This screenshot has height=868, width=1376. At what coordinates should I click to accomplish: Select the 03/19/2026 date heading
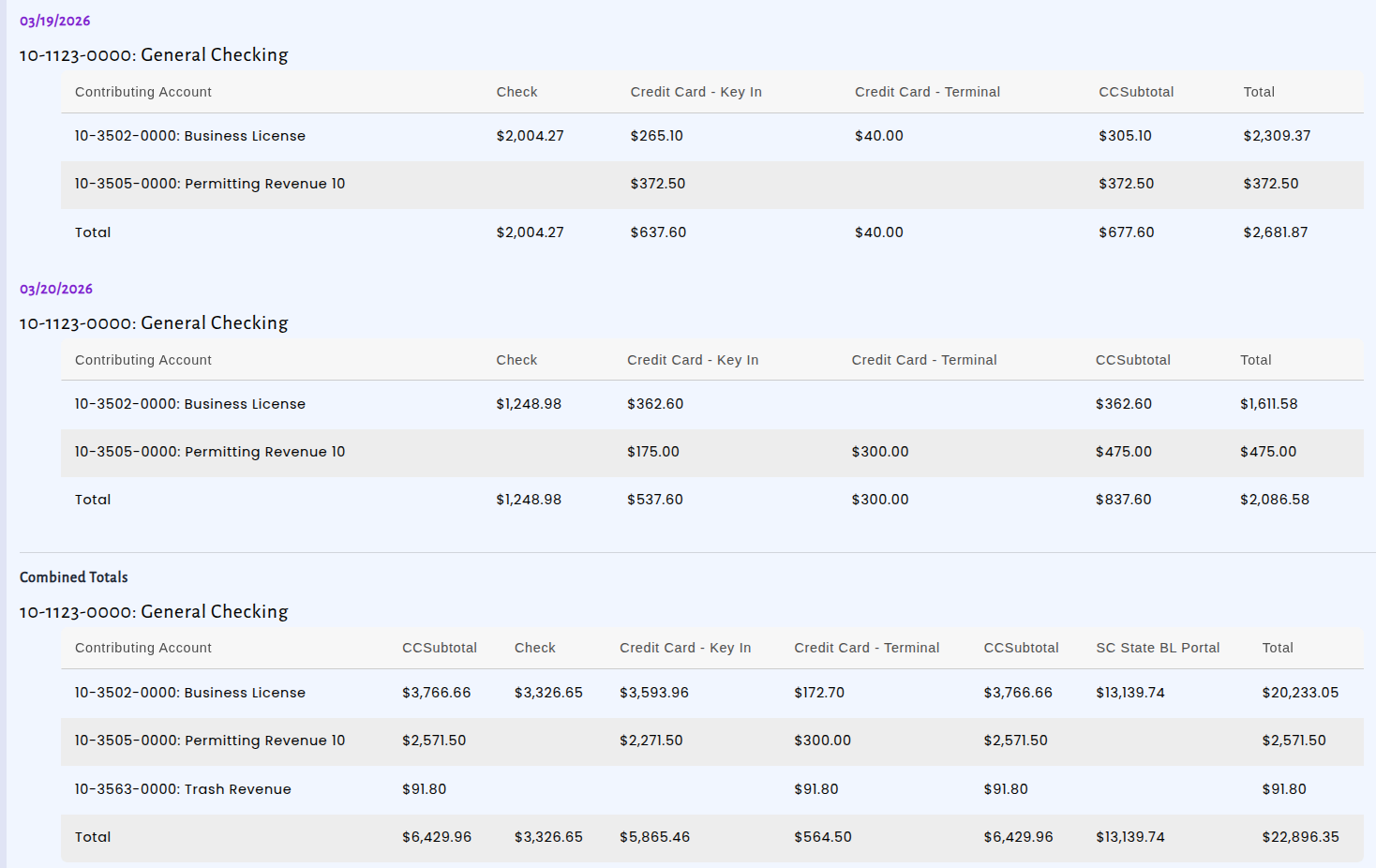pos(55,21)
